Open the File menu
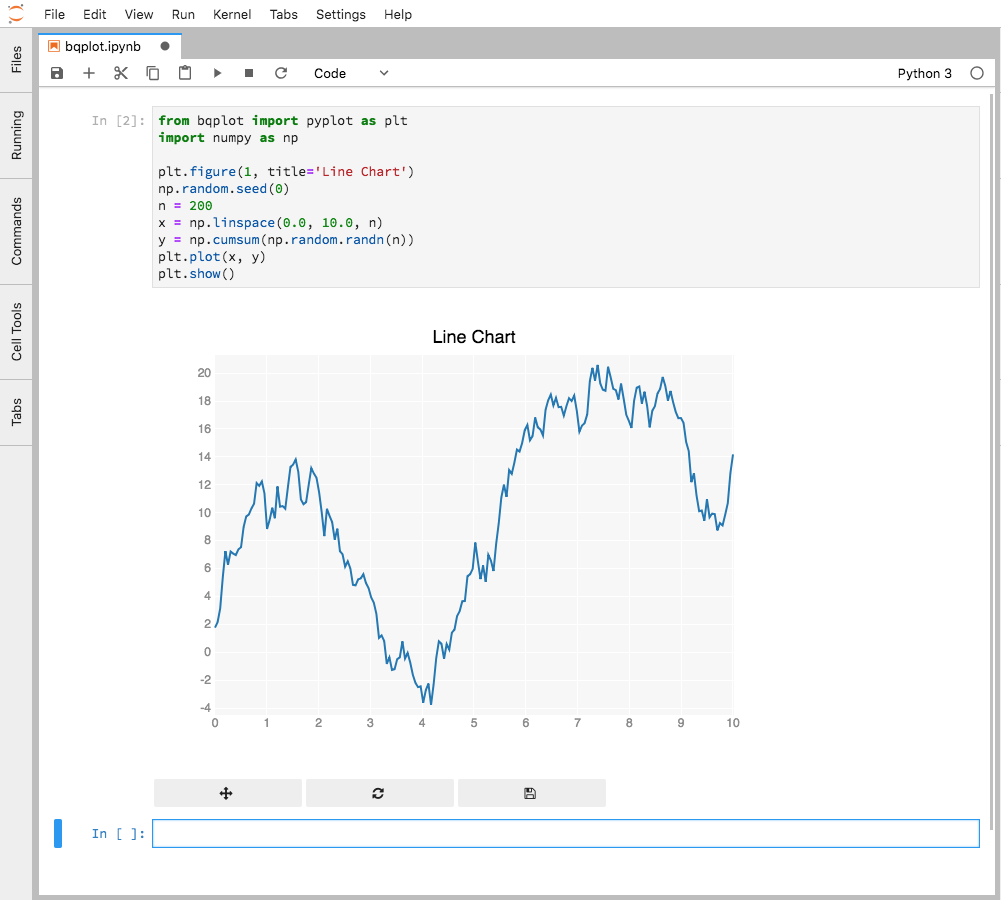 (x=54, y=14)
